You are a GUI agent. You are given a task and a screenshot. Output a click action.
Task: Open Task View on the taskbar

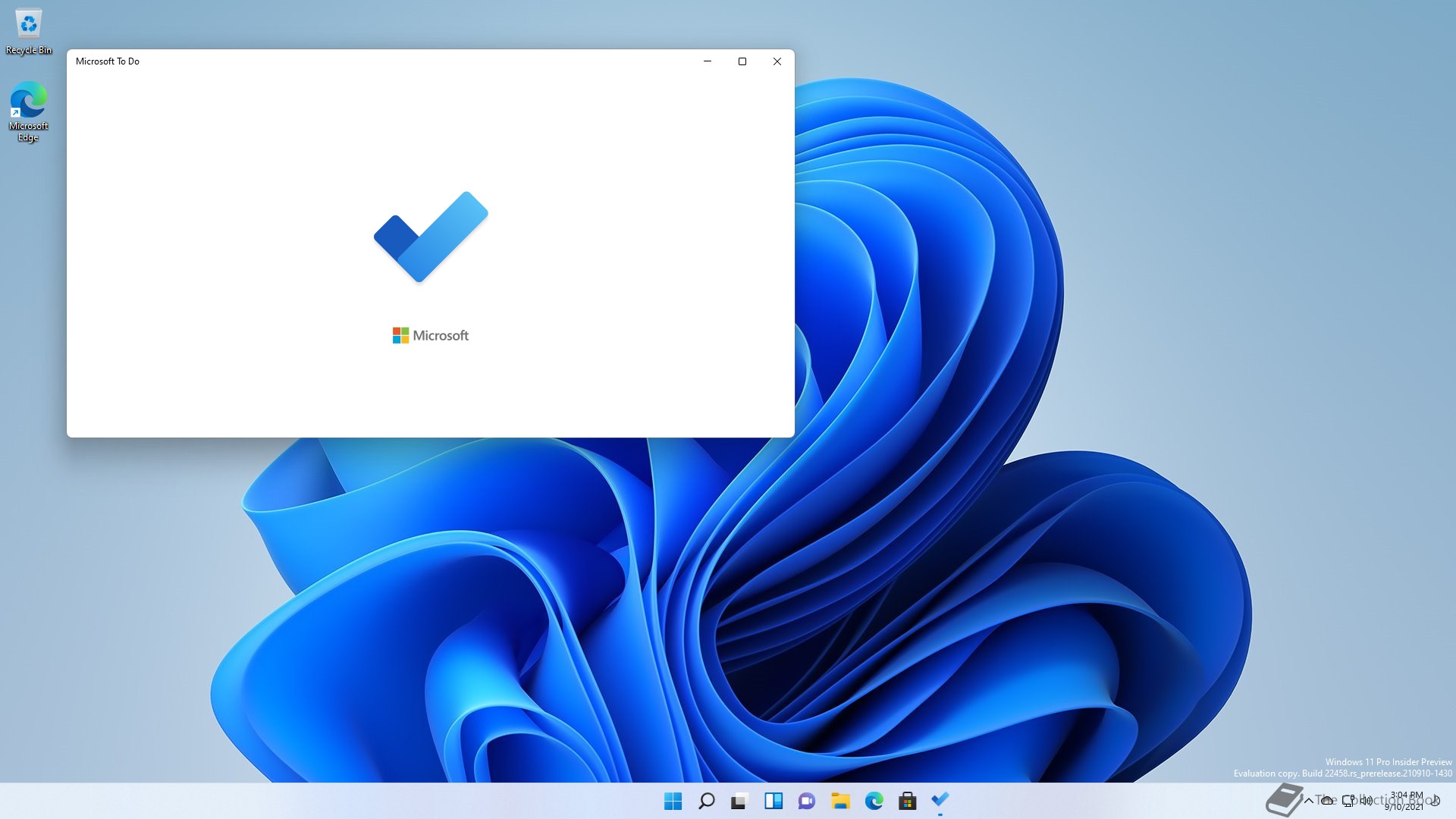(x=739, y=801)
